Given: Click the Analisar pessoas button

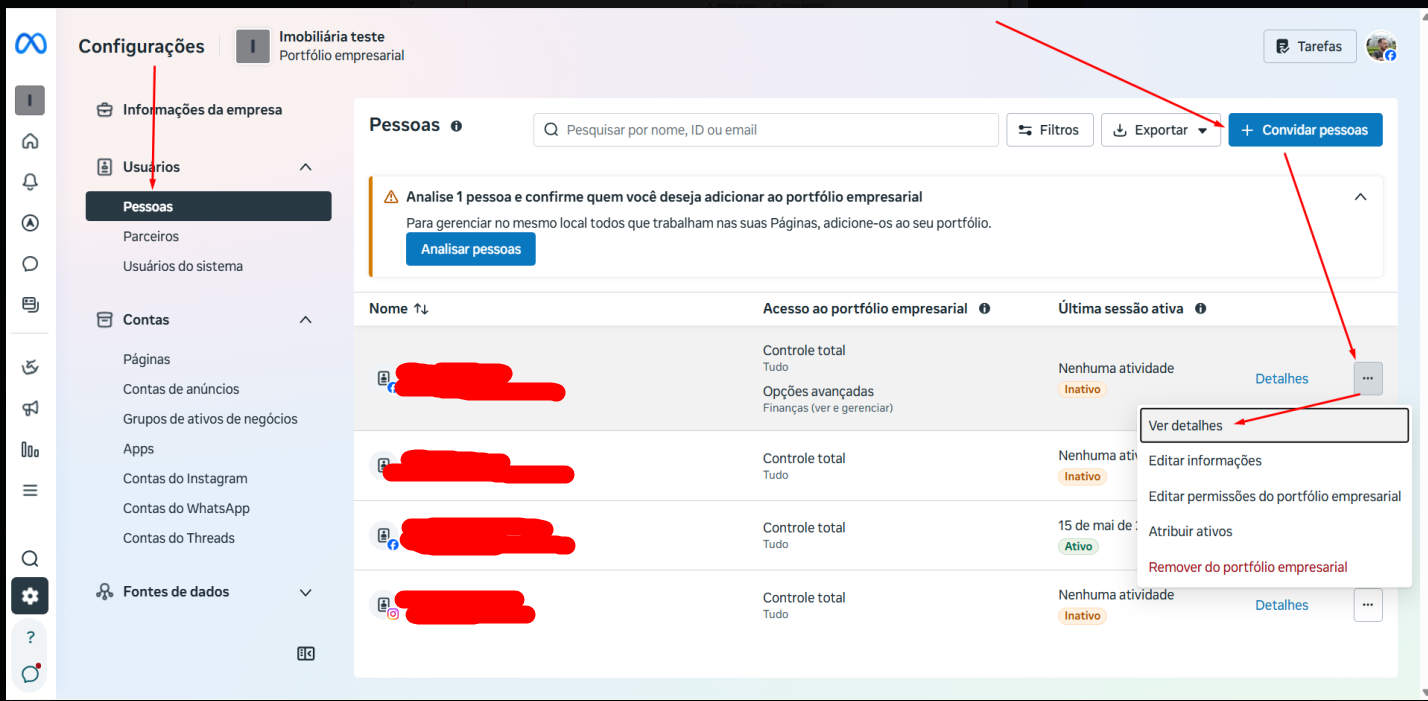Looking at the screenshot, I should pos(471,249).
